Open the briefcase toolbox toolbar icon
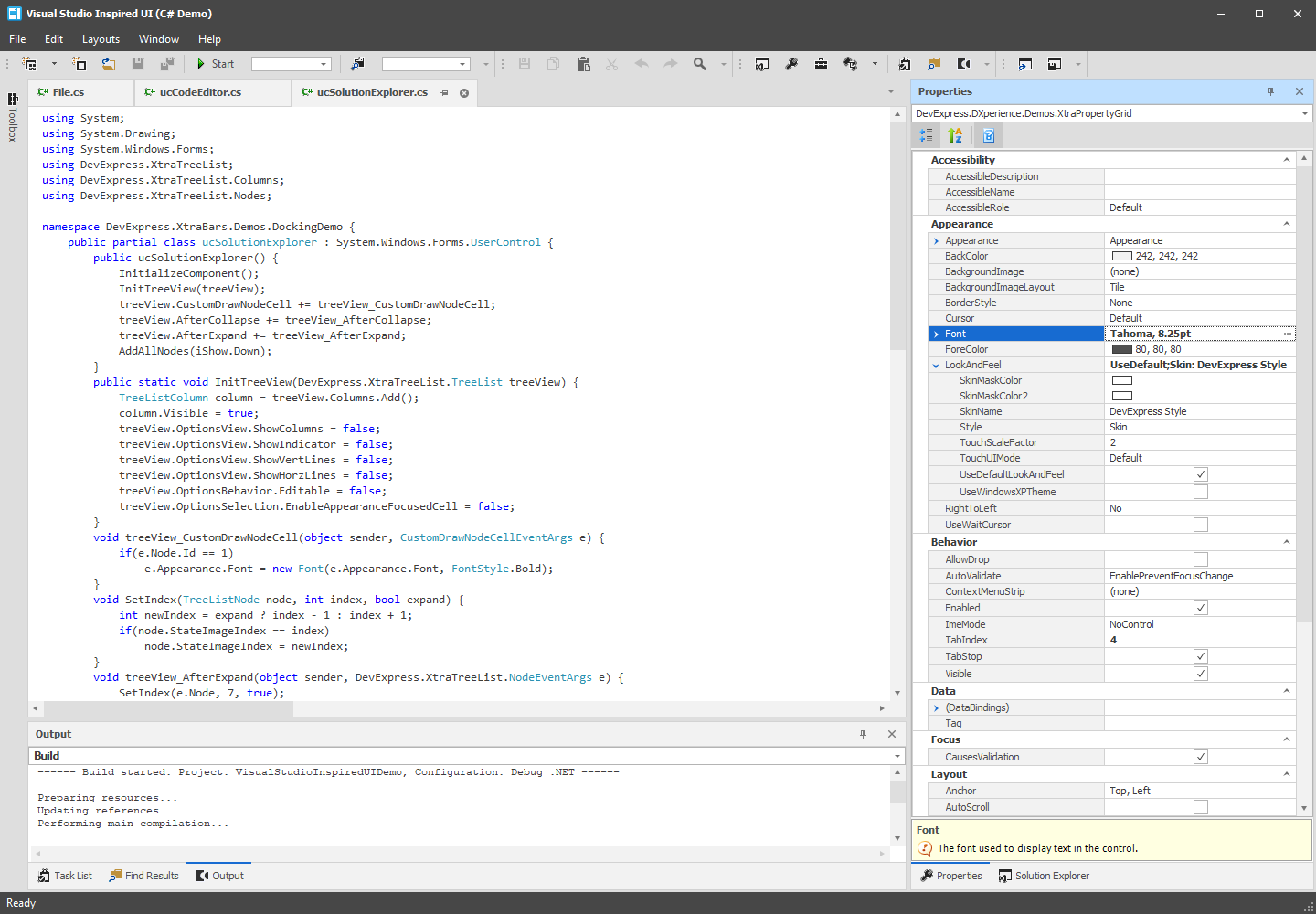The width and height of the screenshot is (1316, 914). 821,64
